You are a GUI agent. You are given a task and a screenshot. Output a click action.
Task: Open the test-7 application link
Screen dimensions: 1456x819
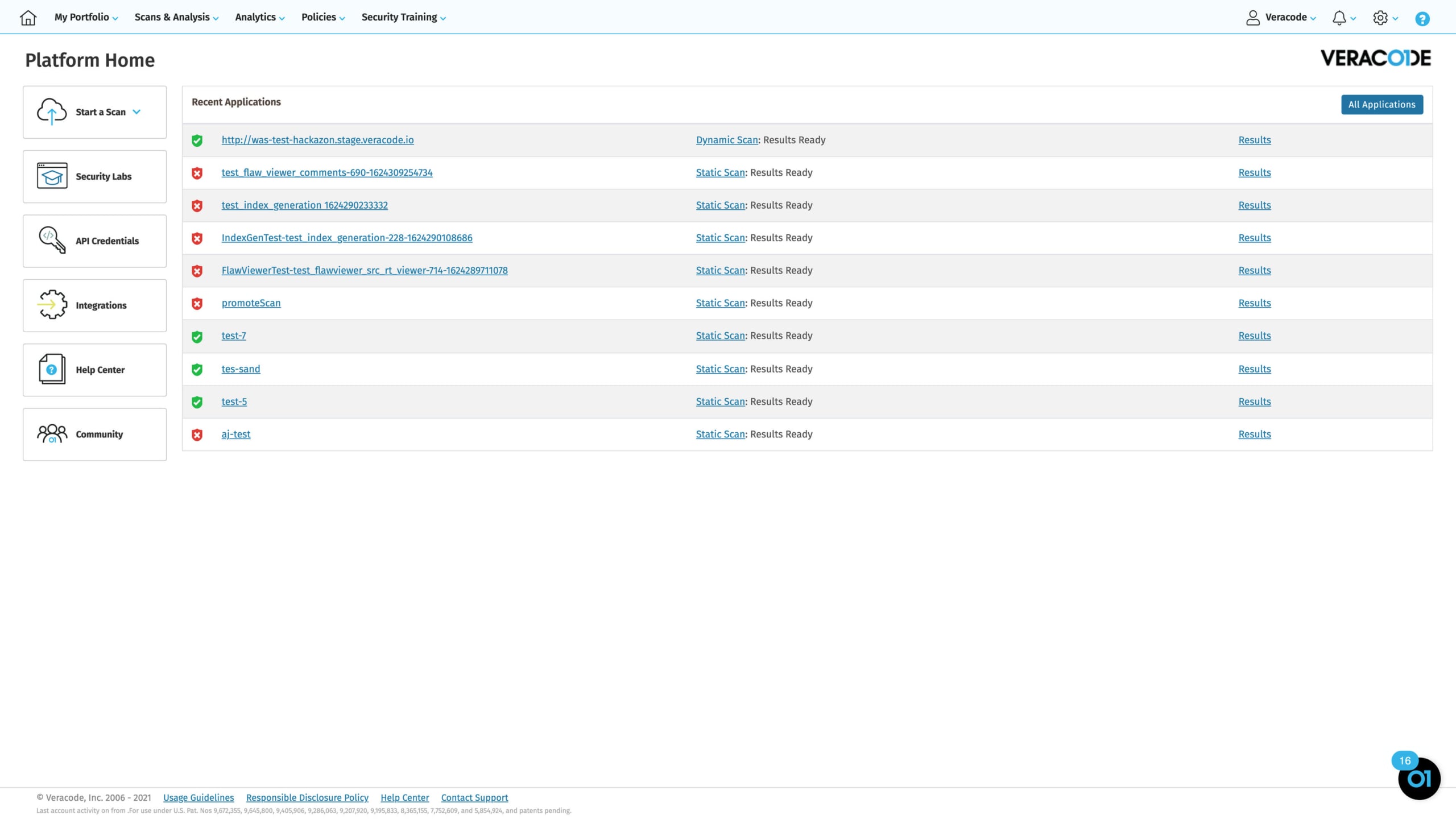pyautogui.click(x=234, y=336)
